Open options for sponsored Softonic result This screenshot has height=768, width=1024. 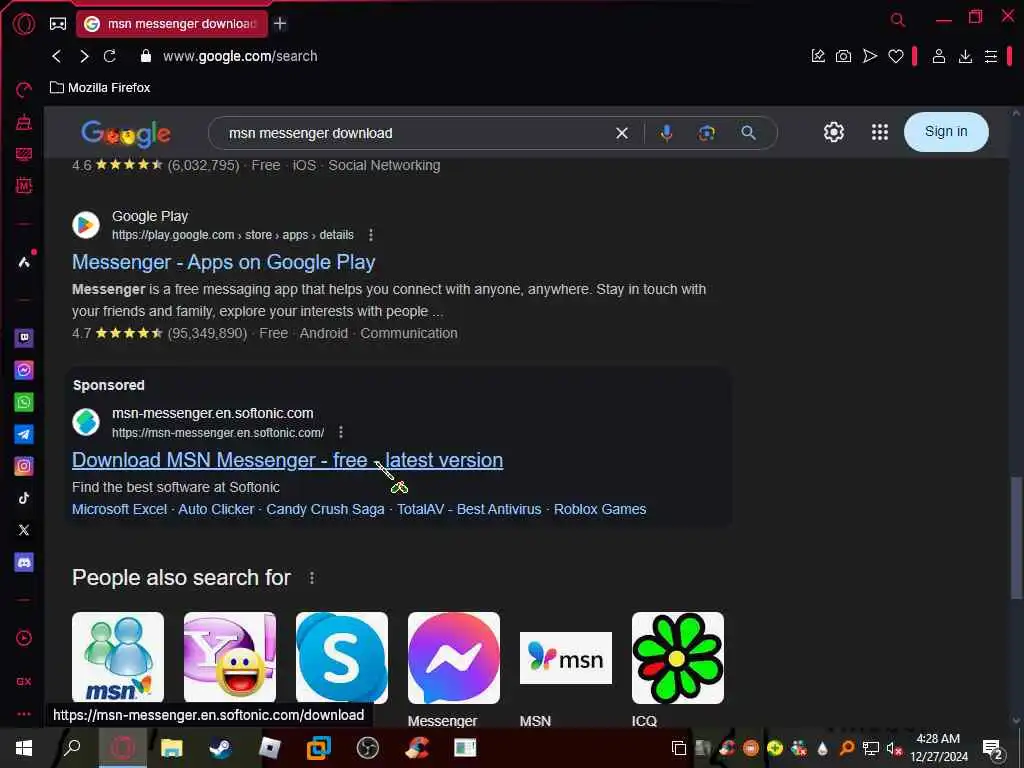(x=341, y=432)
